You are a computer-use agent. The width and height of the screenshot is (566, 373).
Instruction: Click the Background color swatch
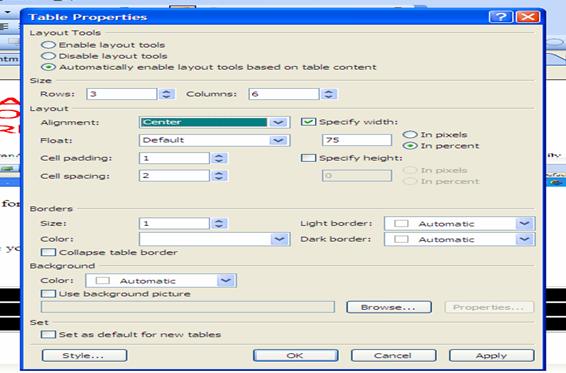point(102,281)
